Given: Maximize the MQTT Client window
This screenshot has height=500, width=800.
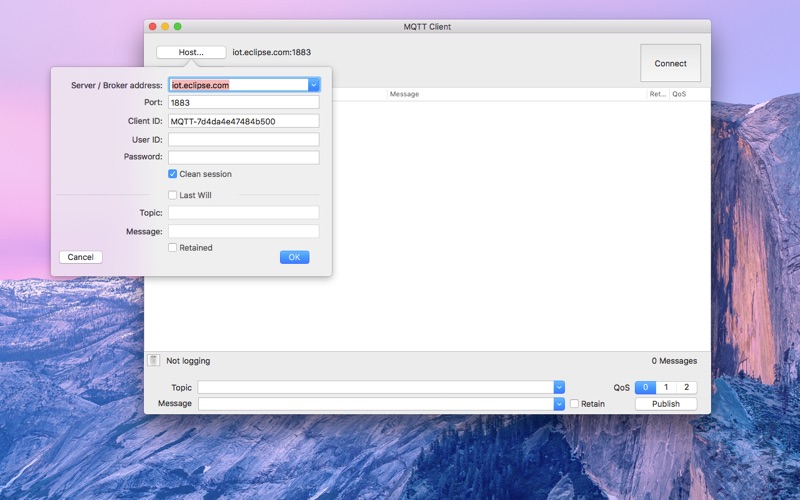Looking at the screenshot, I should point(178,27).
